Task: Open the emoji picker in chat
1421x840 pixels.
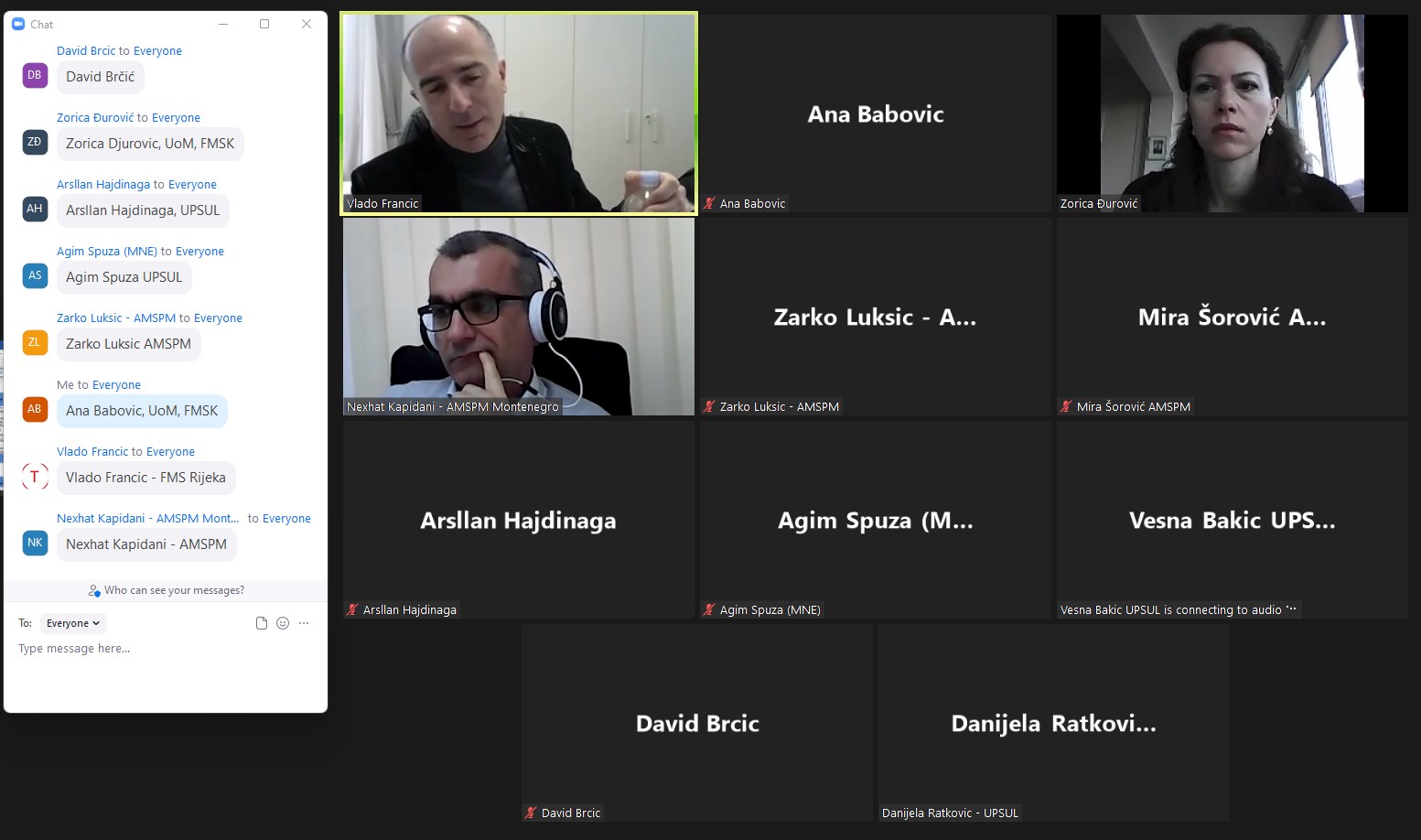Action: click(283, 623)
